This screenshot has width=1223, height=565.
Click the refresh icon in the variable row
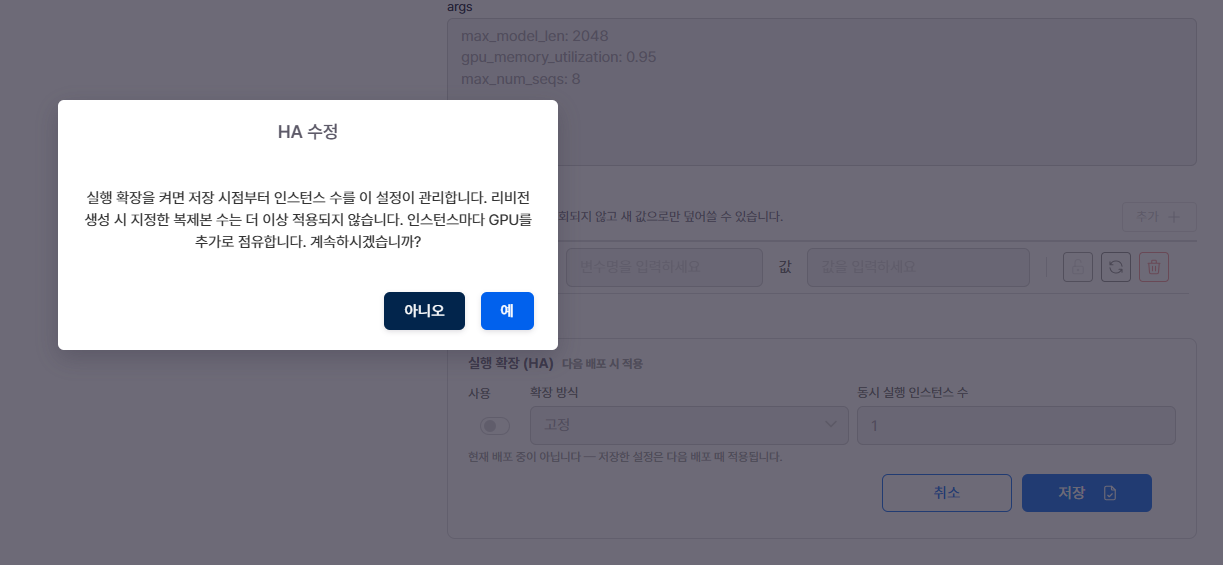coord(1115,267)
